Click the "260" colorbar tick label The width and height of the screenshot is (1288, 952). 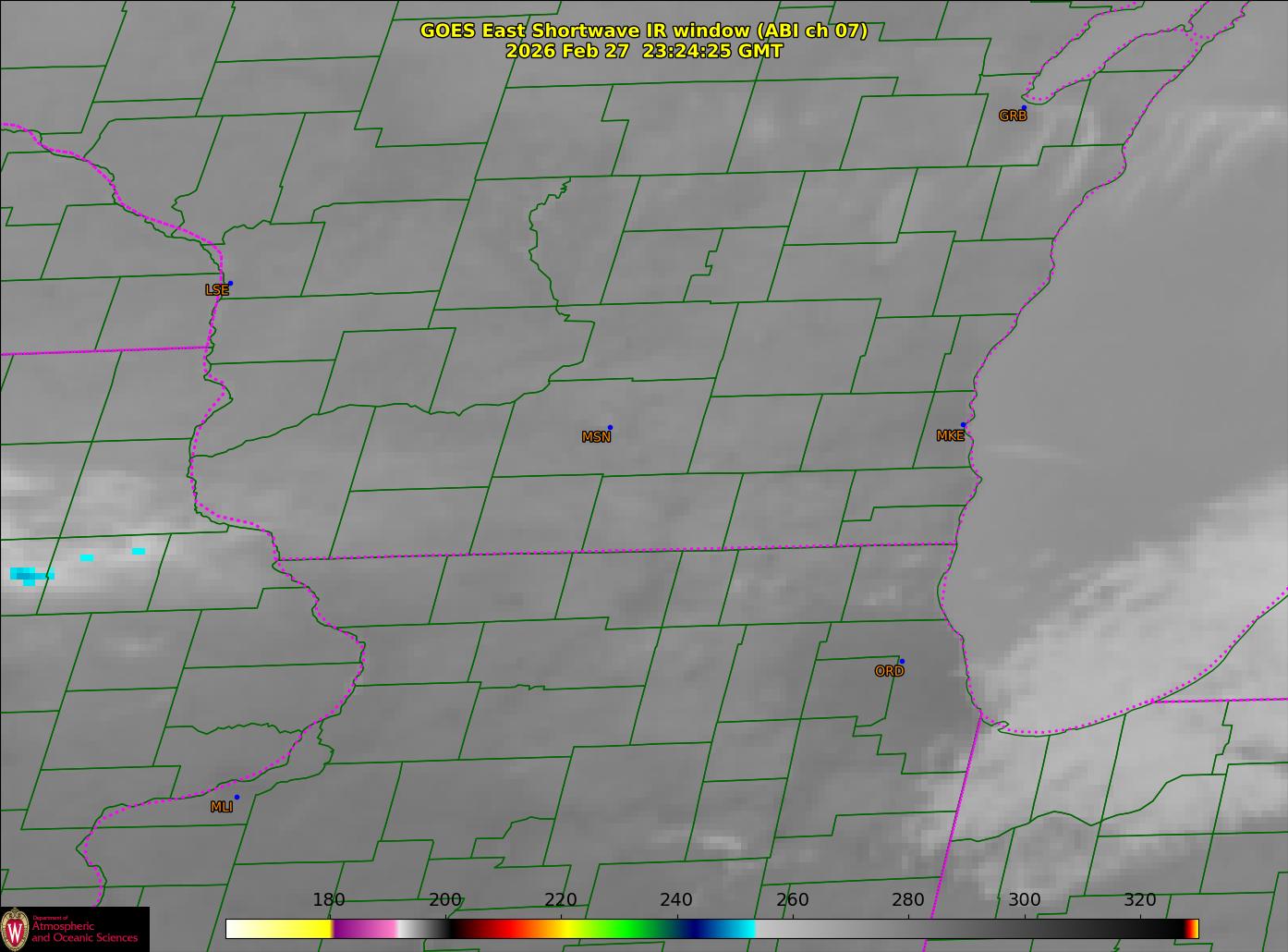coord(793,900)
